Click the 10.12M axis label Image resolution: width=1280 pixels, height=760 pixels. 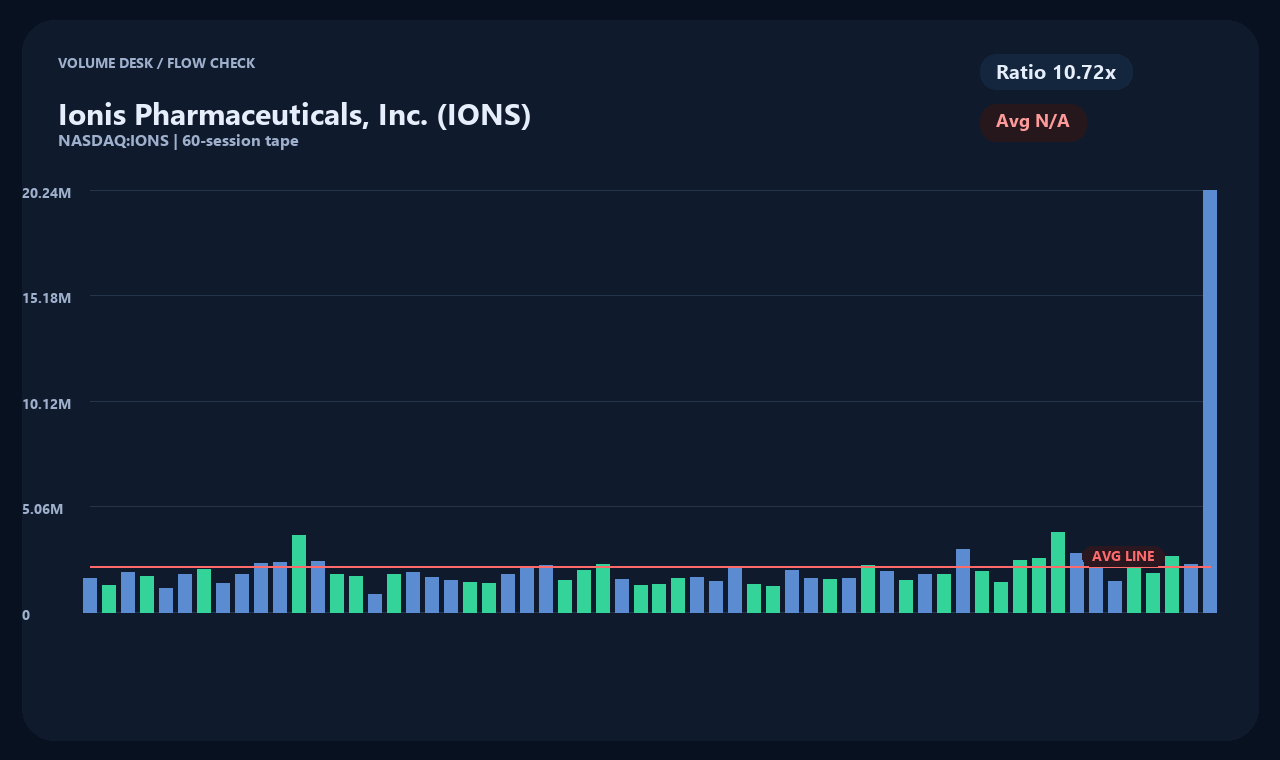click(46, 404)
